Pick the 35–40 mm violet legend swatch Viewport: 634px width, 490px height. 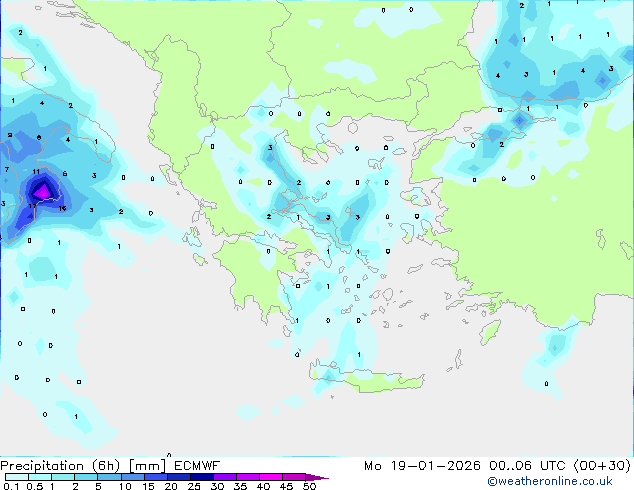[248, 477]
